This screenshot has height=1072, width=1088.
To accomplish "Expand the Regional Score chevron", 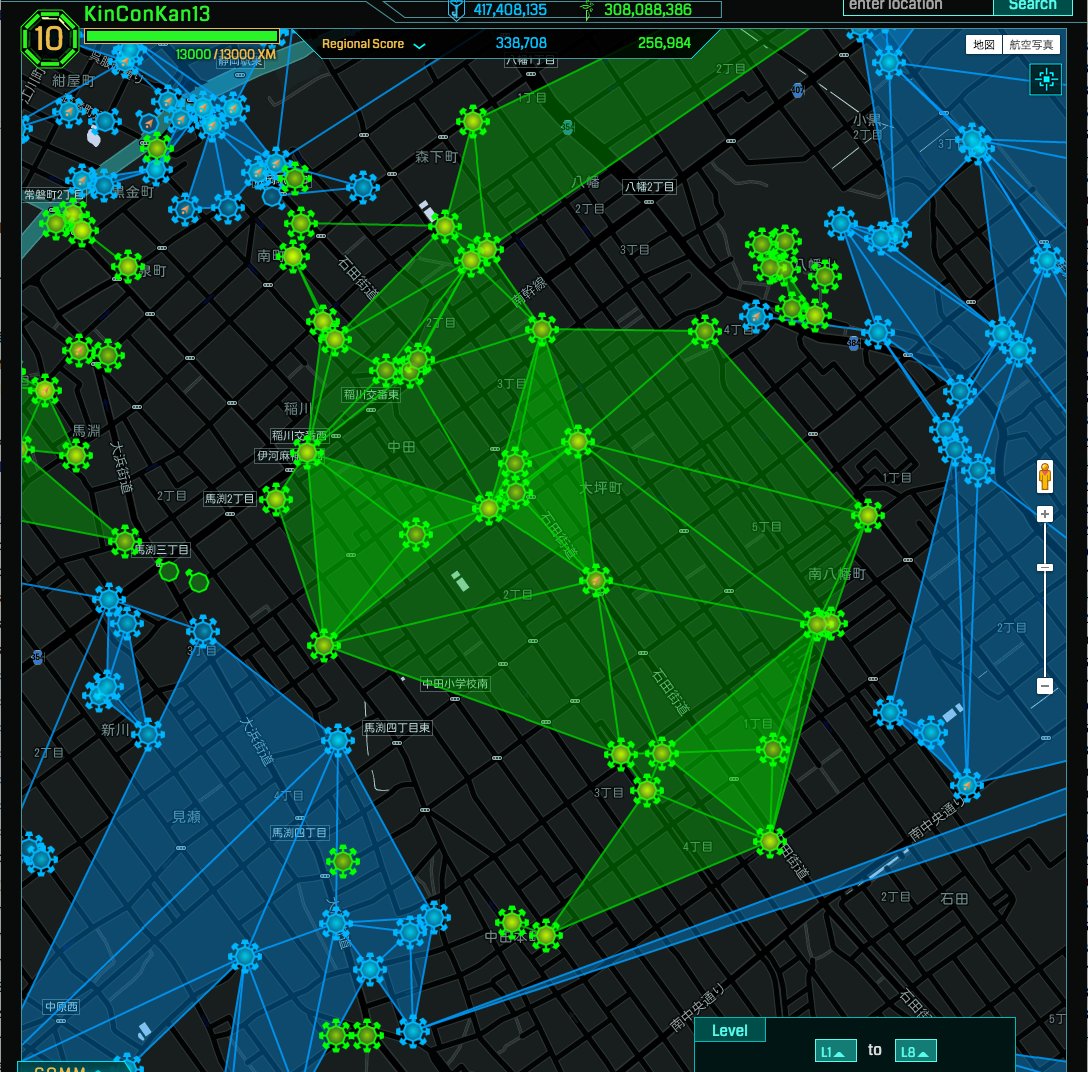I will (x=419, y=46).
